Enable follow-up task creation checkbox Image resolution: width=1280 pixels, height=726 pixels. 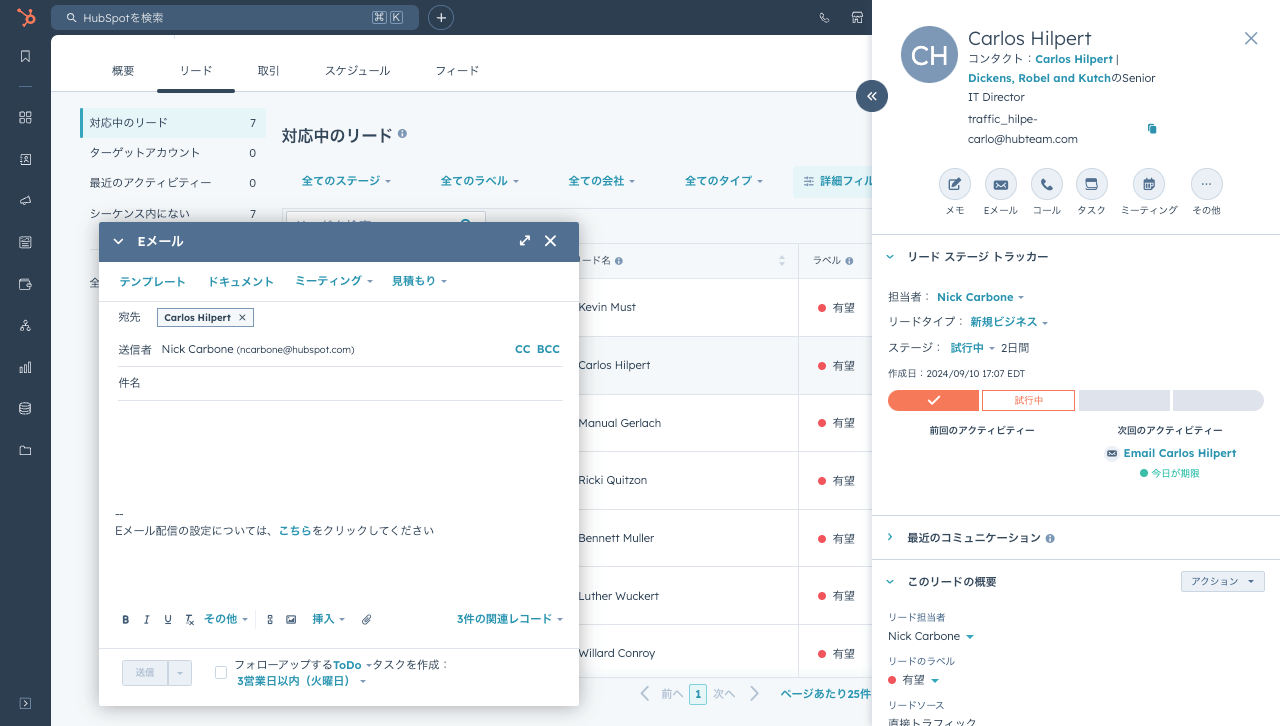[x=221, y=673]
